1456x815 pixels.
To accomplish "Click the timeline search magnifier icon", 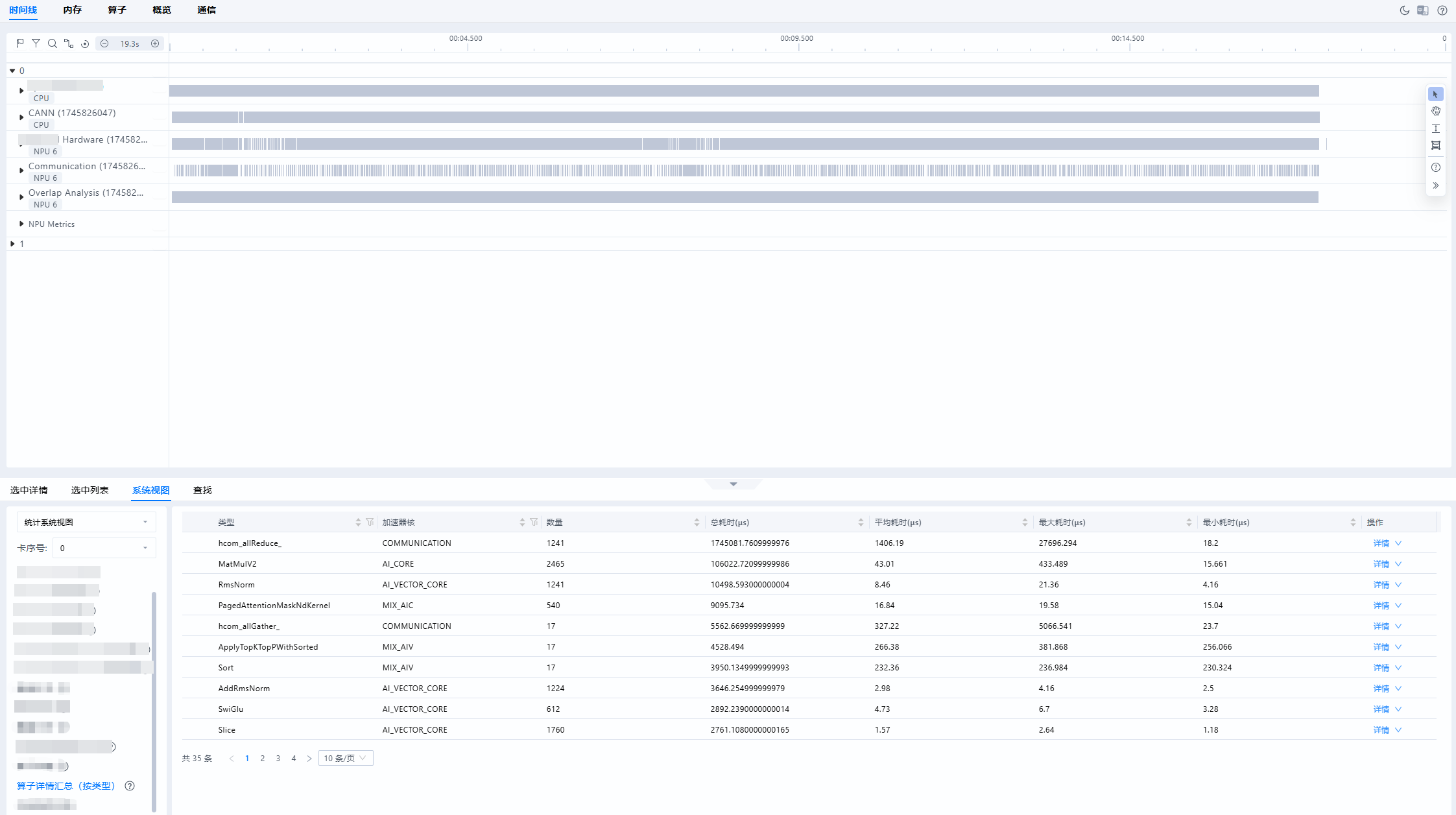I will (x=53, y=43).
